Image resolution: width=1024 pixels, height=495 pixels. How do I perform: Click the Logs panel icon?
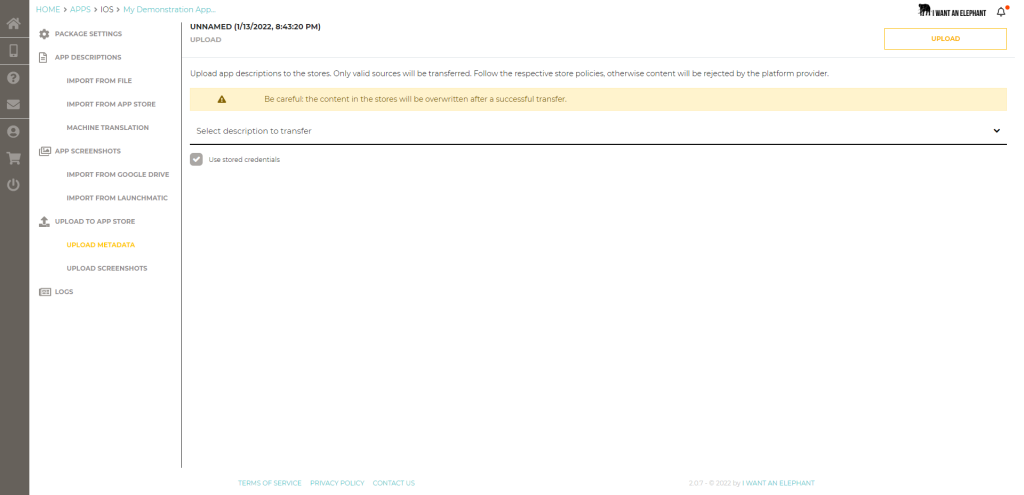(x=44, y=292)
